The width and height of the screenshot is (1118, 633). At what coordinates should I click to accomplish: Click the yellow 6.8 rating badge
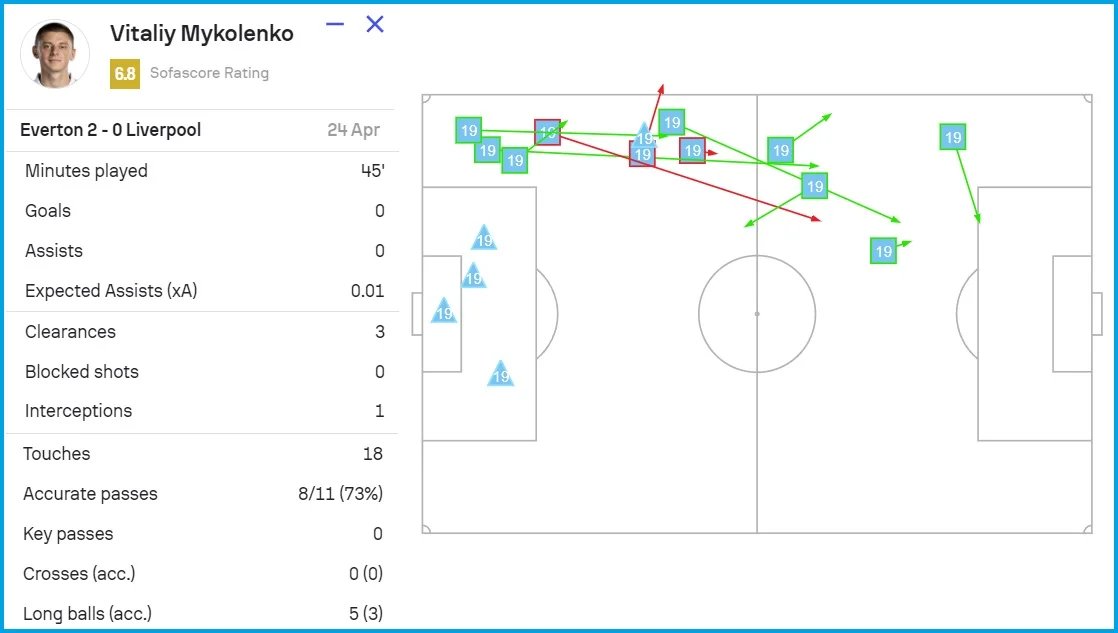(x=125, y=73)
